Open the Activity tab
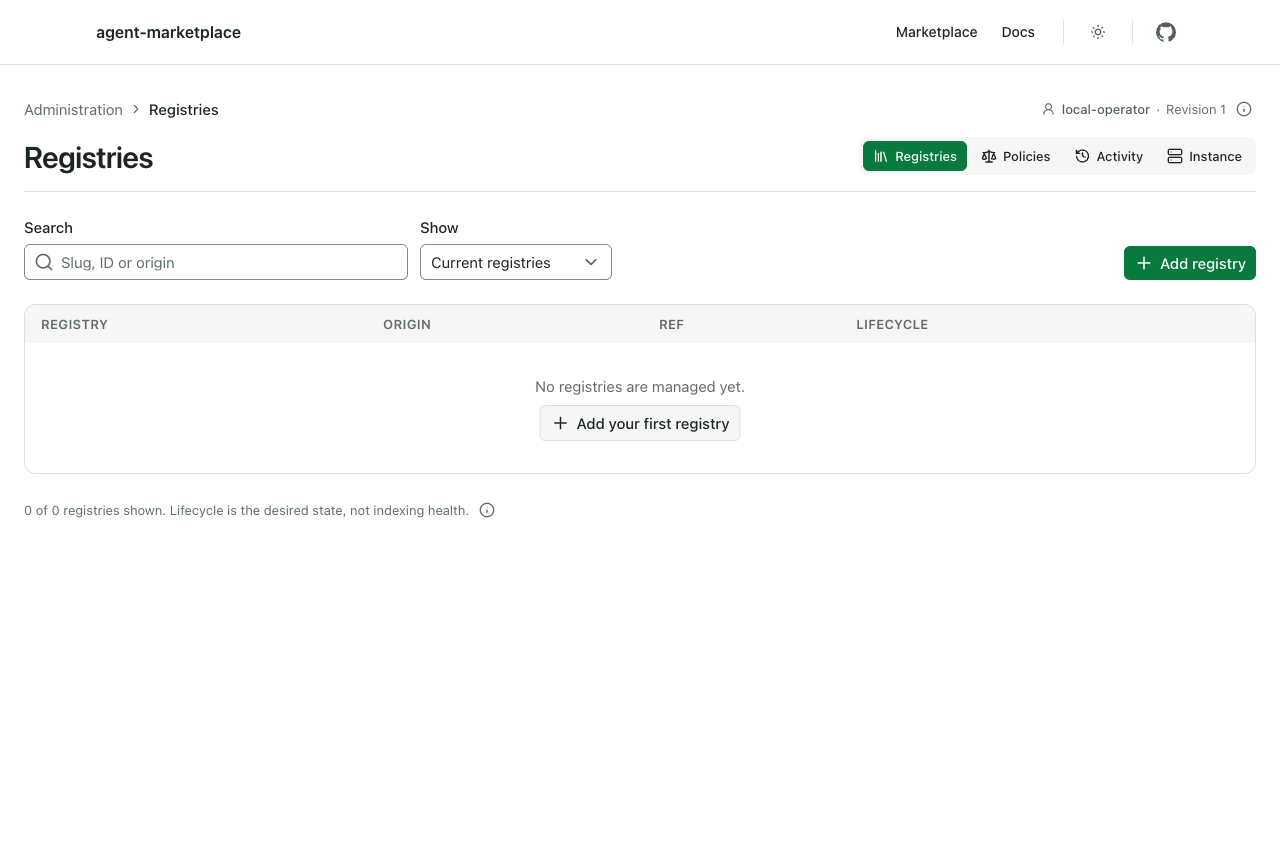Viewport: 1280px width, 860px height. pos(1109,156)
